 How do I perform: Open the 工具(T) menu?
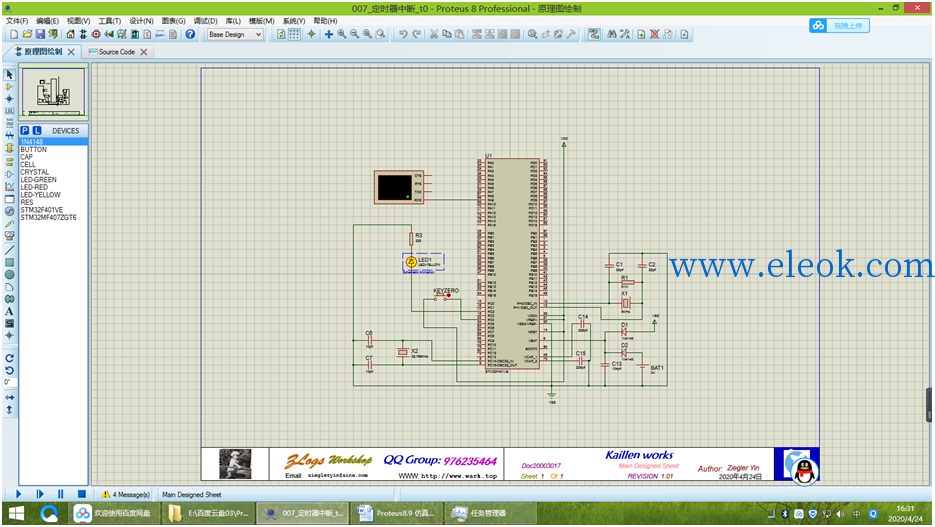(x=110, y=21)
